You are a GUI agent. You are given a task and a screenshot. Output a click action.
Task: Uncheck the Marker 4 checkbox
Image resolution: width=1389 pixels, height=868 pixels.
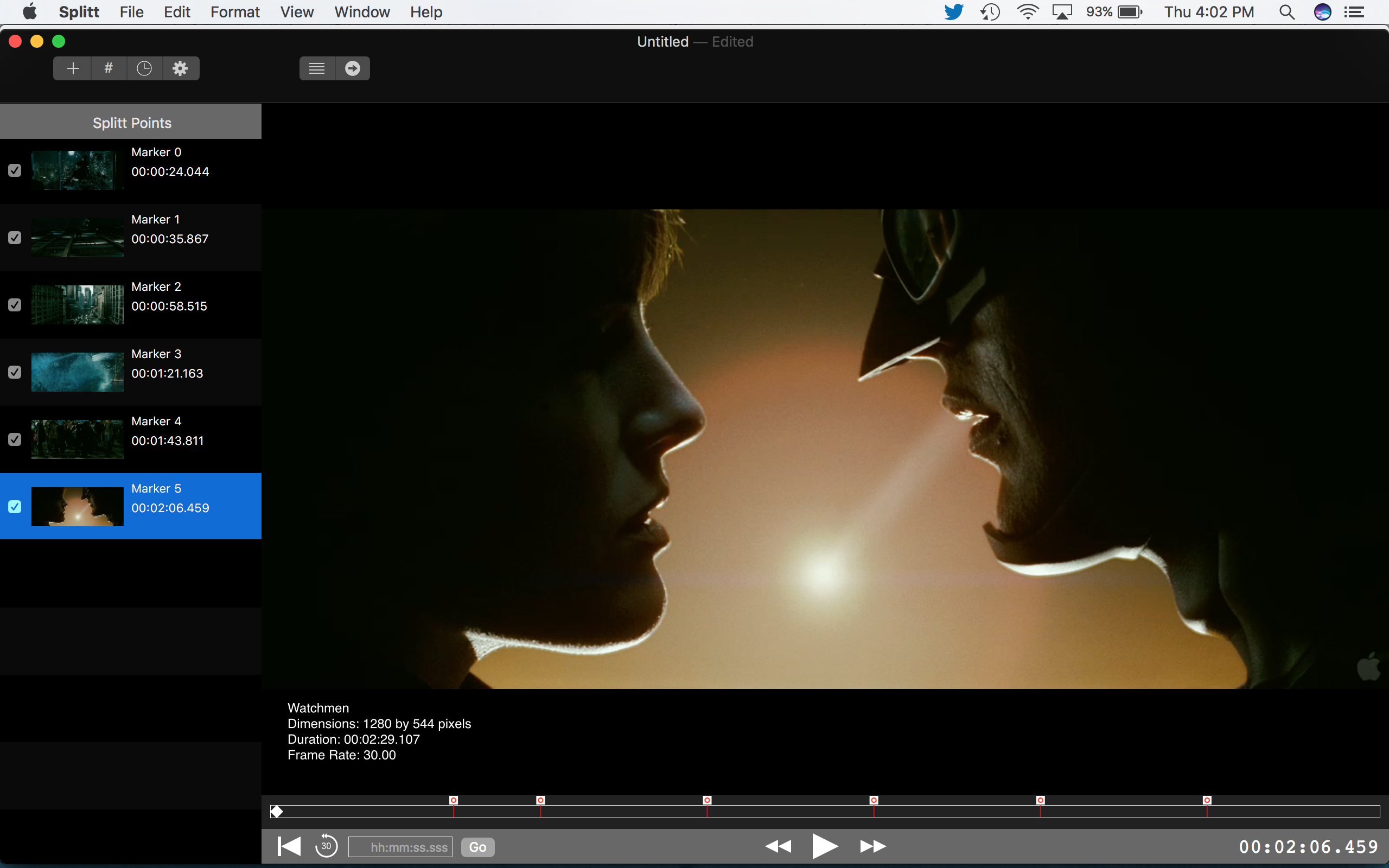pos(15,439)
